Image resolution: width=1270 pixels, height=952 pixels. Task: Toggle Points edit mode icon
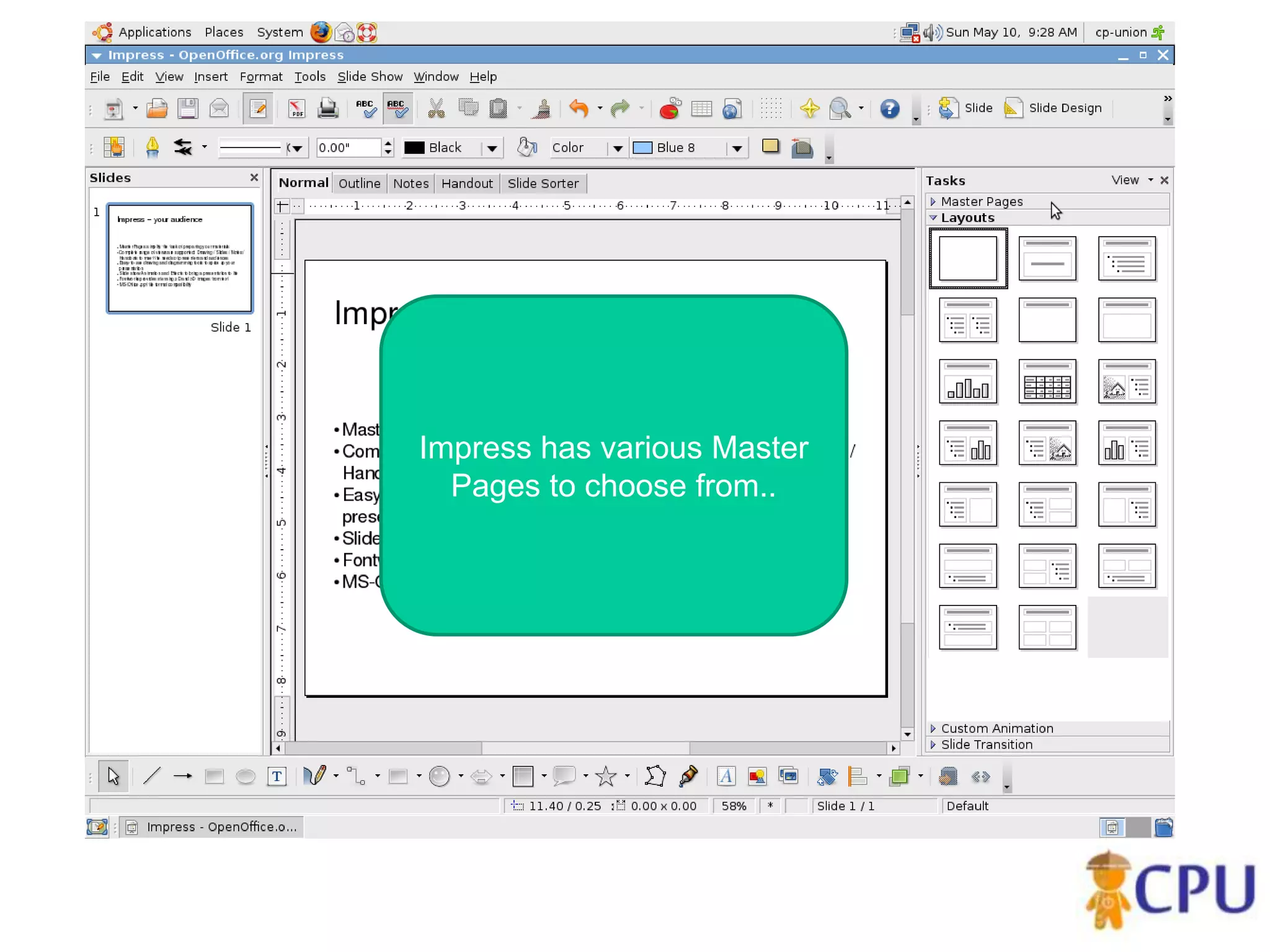[x=655, y=776]
